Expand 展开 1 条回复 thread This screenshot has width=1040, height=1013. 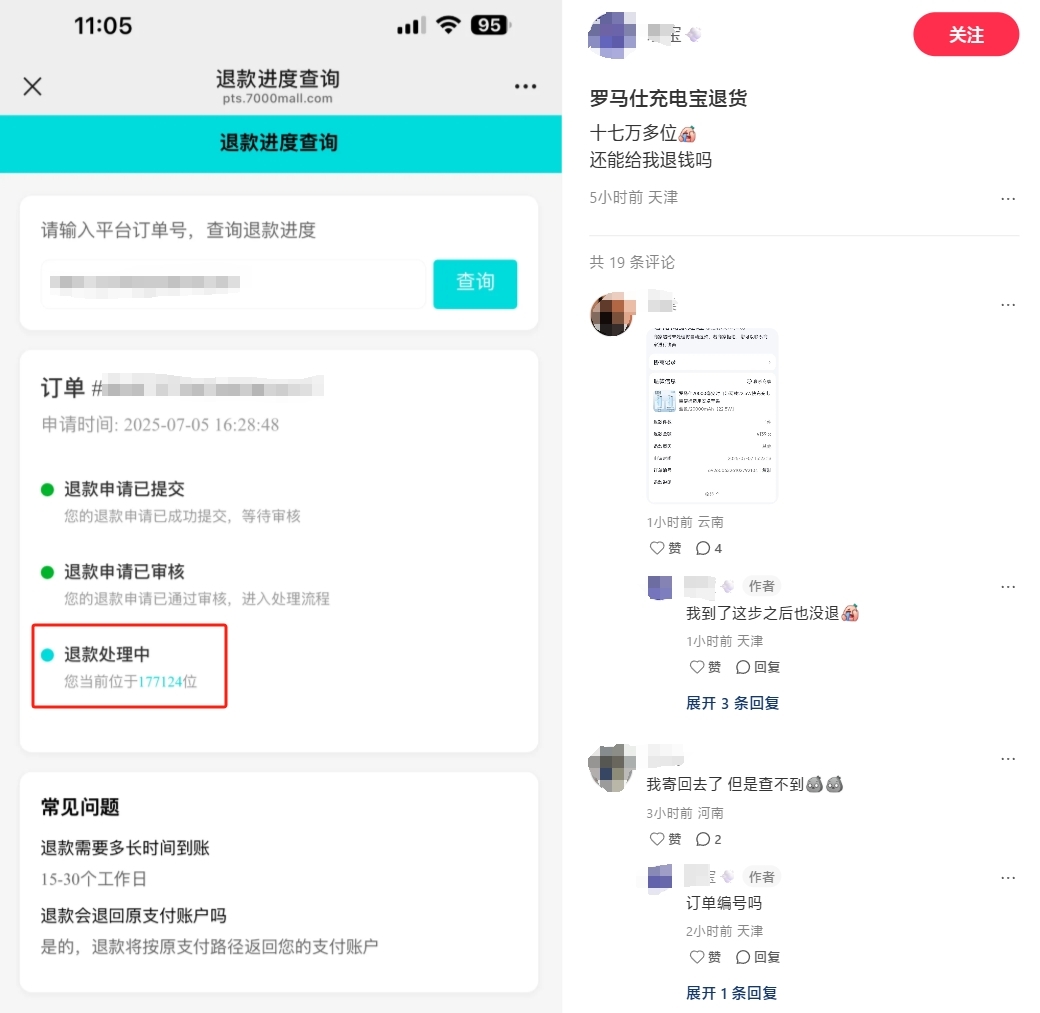(731, 993)
